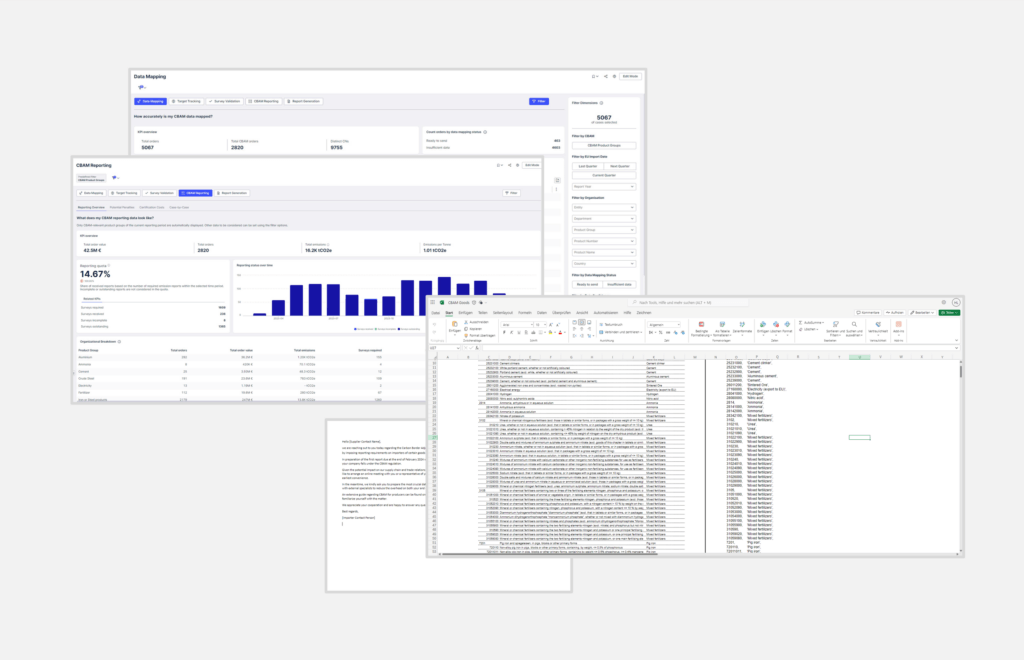Click settings gear in CBAM Reporting window header

coord(517,165)
